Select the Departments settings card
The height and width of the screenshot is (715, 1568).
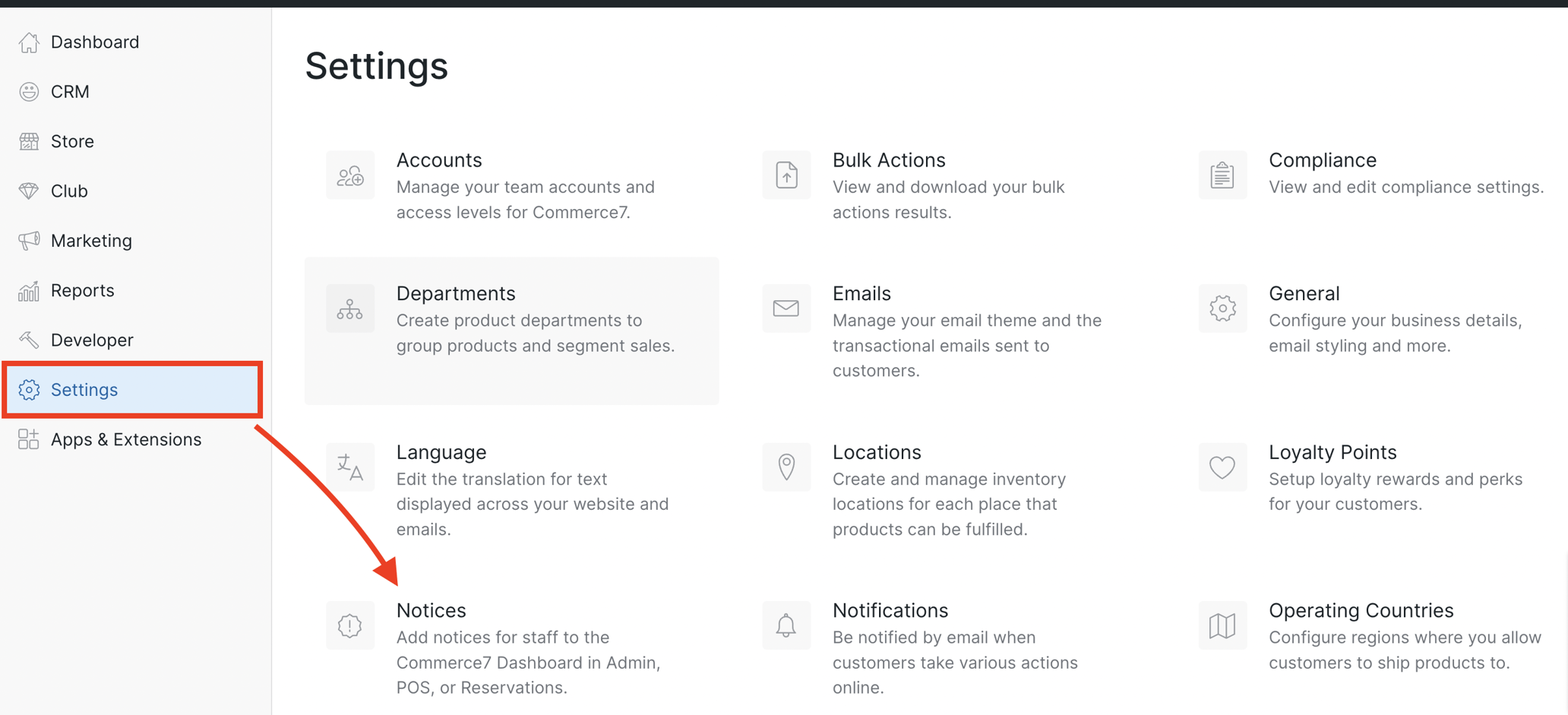click(511, 331)
